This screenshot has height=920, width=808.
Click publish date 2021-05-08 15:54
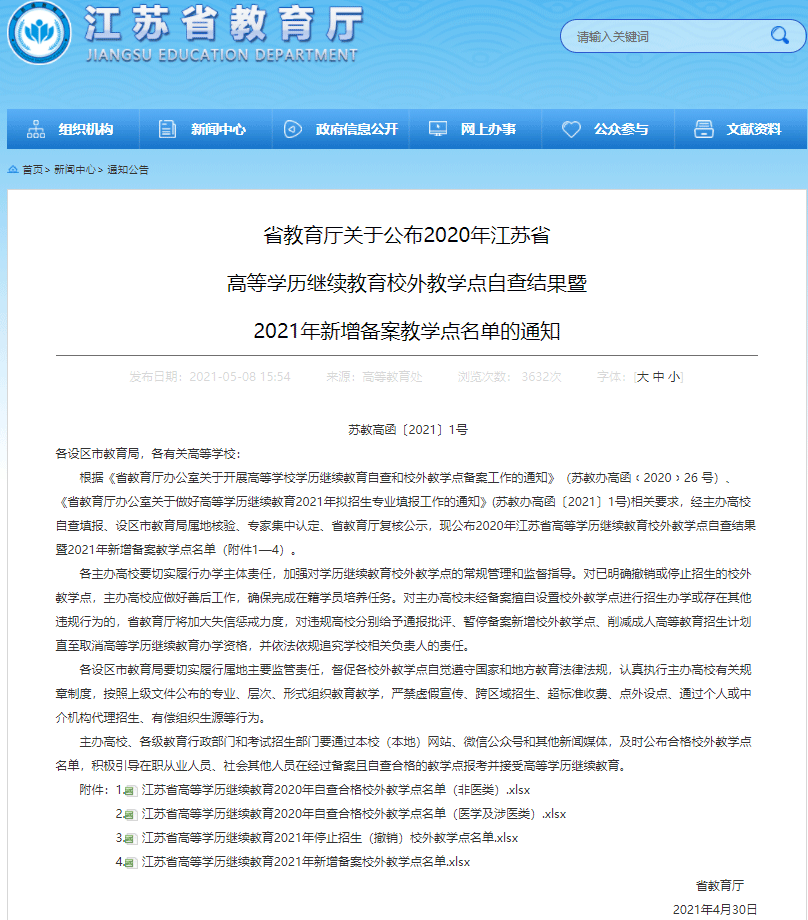tap(239, 377)
